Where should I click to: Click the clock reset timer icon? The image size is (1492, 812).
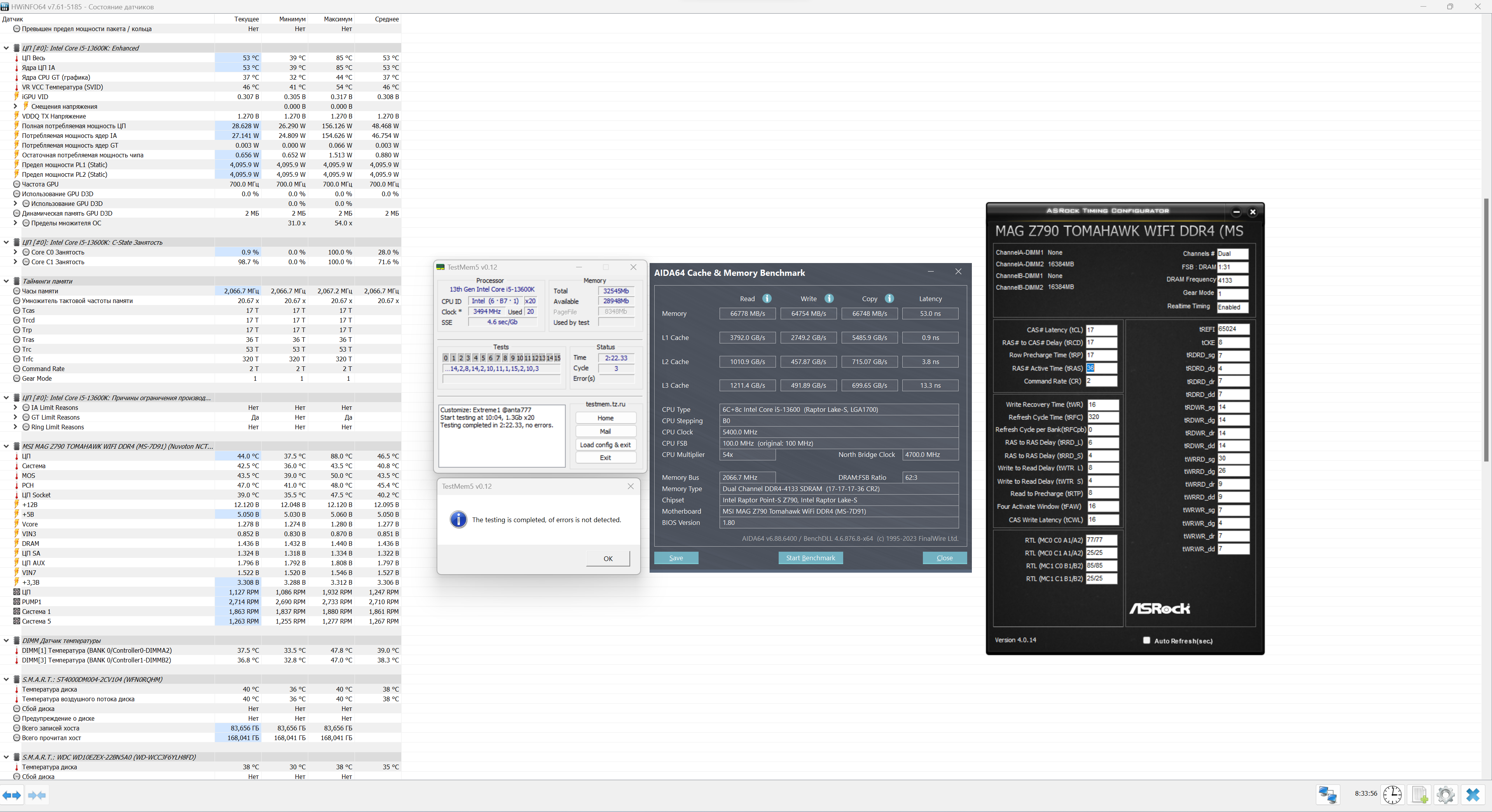coord(1392,794)
